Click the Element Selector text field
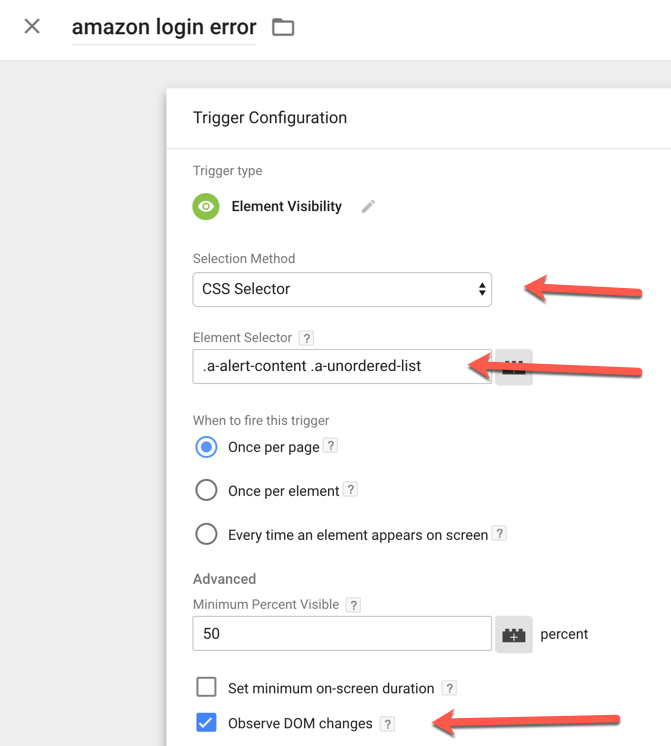Screen dimensions: 671x746 click(342, 366)
